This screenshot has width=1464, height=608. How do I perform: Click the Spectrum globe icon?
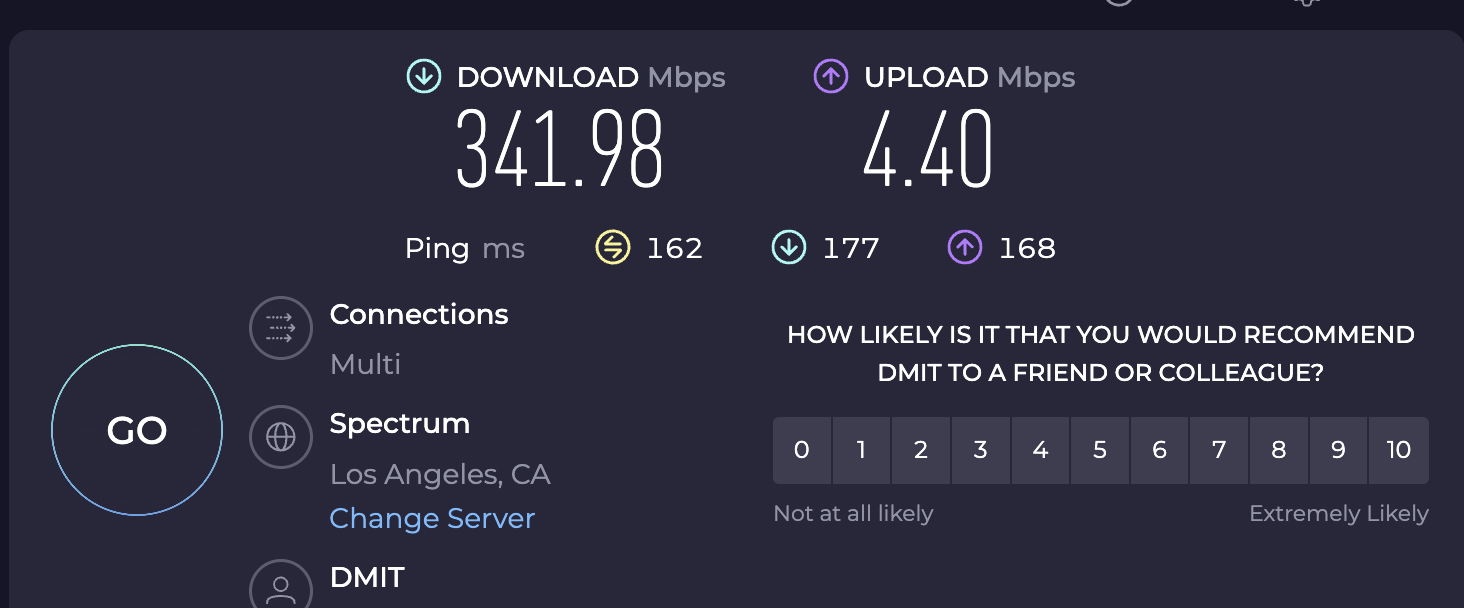click(281, 437)
